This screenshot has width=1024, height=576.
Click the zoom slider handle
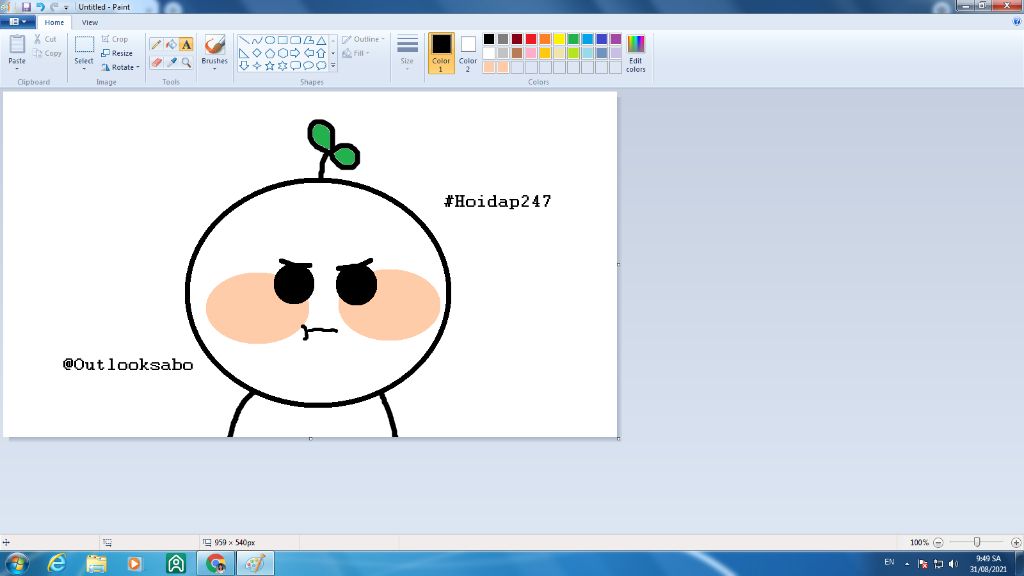tap(977, 542)
